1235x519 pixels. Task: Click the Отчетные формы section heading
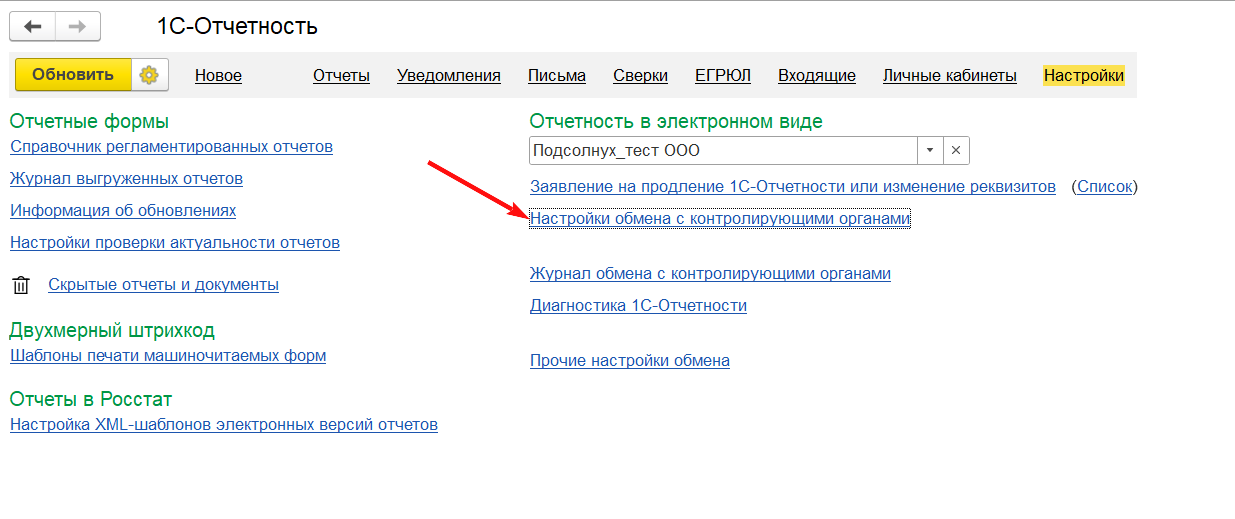pos(89,122)
